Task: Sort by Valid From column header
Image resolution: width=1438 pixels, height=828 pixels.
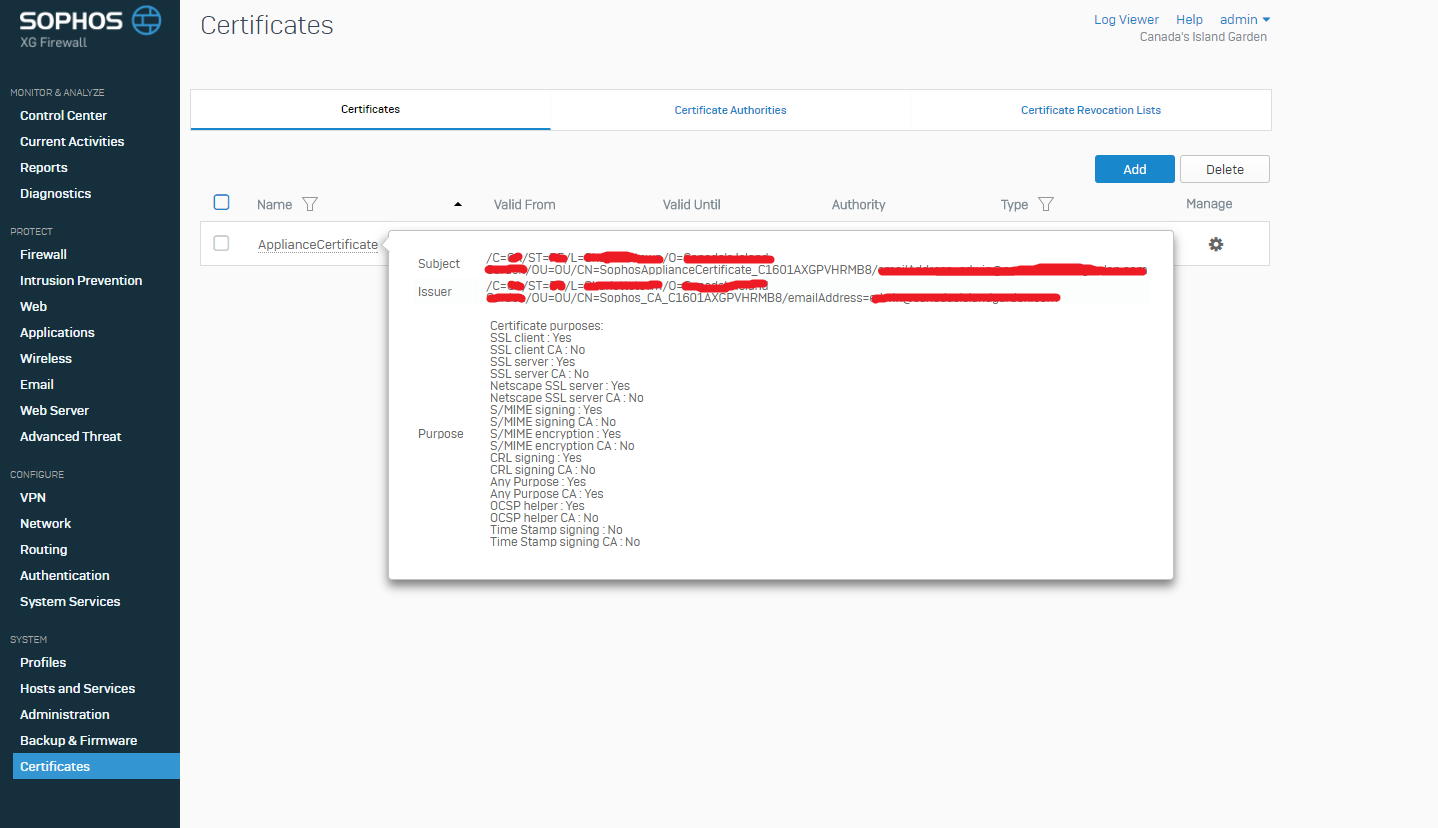Action: click(524, 204)
